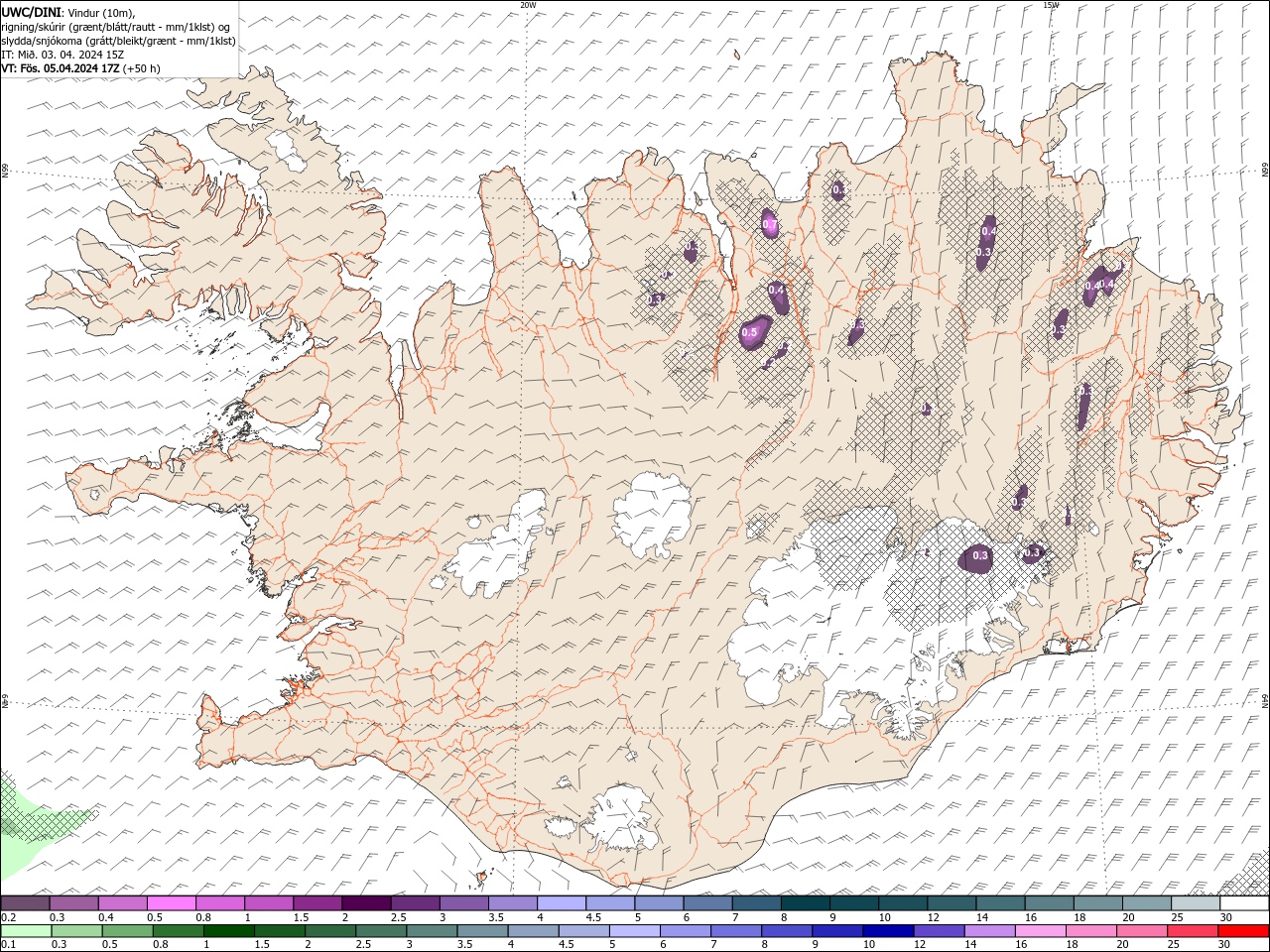
Task: Pick lower legend deep blue swatch between 10 and 12
Action: coord(887,931)
